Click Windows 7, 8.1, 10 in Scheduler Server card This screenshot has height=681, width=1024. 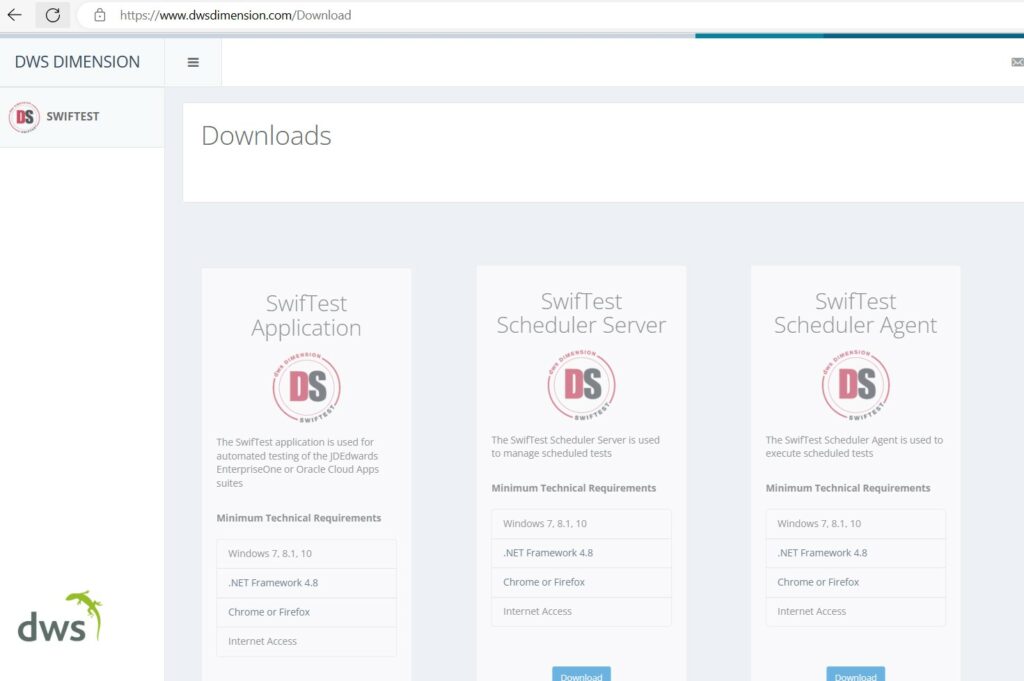point(581,524)
